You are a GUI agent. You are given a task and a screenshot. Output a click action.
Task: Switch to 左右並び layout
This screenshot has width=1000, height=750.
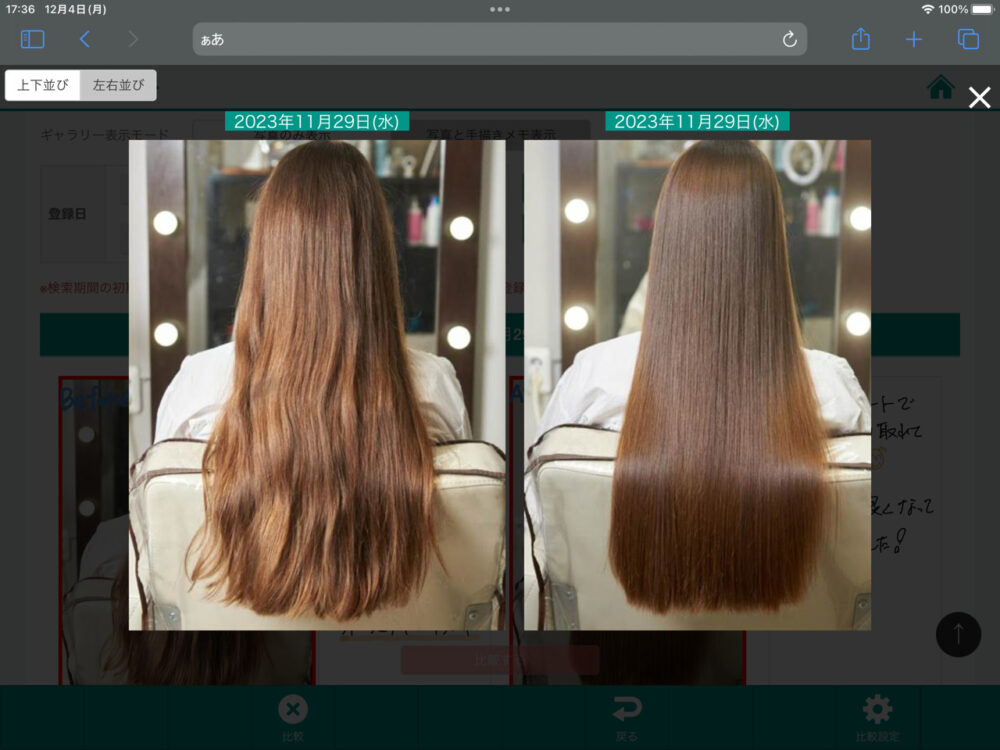119,85
